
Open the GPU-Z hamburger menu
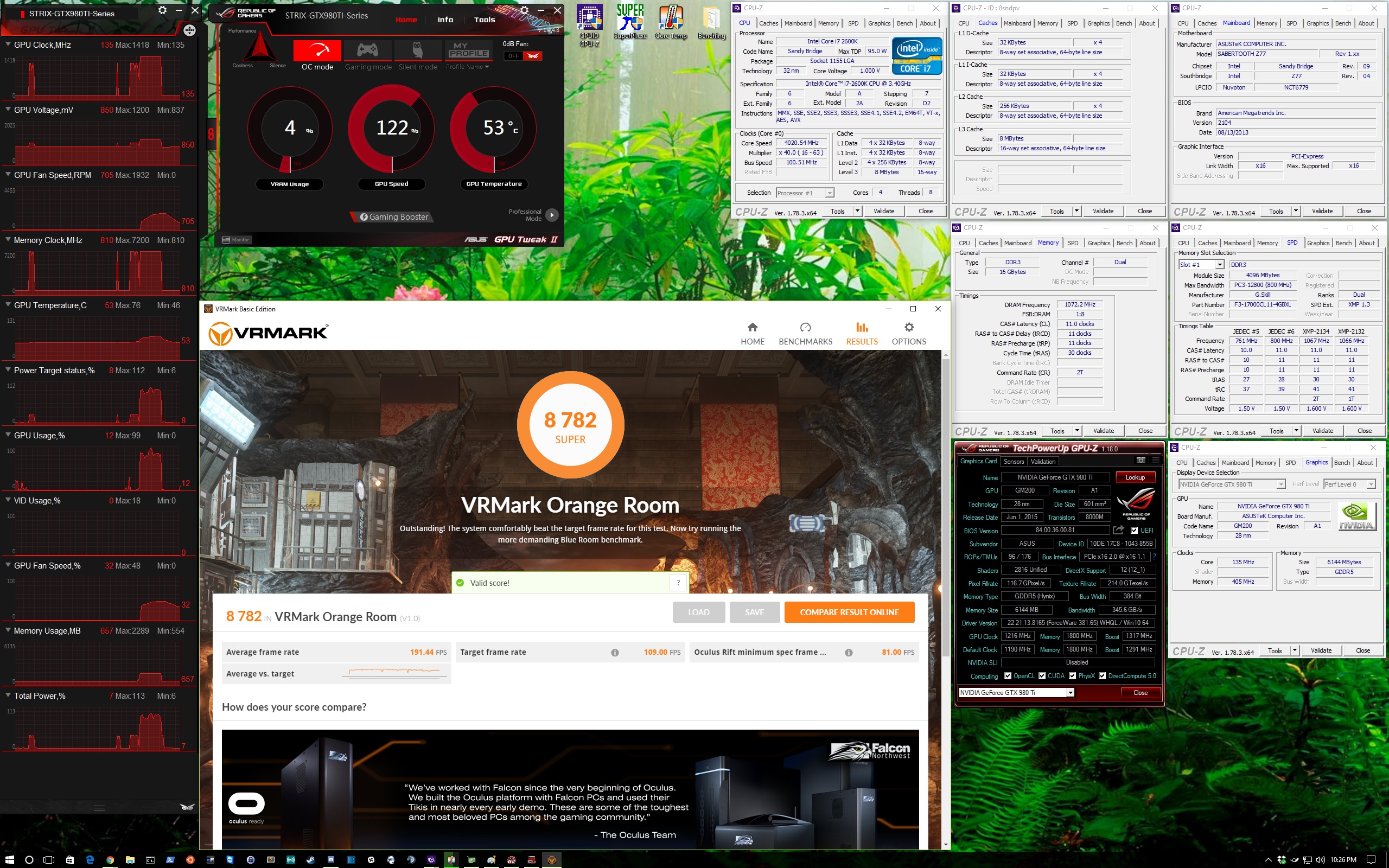click(x=1155, y=461)
